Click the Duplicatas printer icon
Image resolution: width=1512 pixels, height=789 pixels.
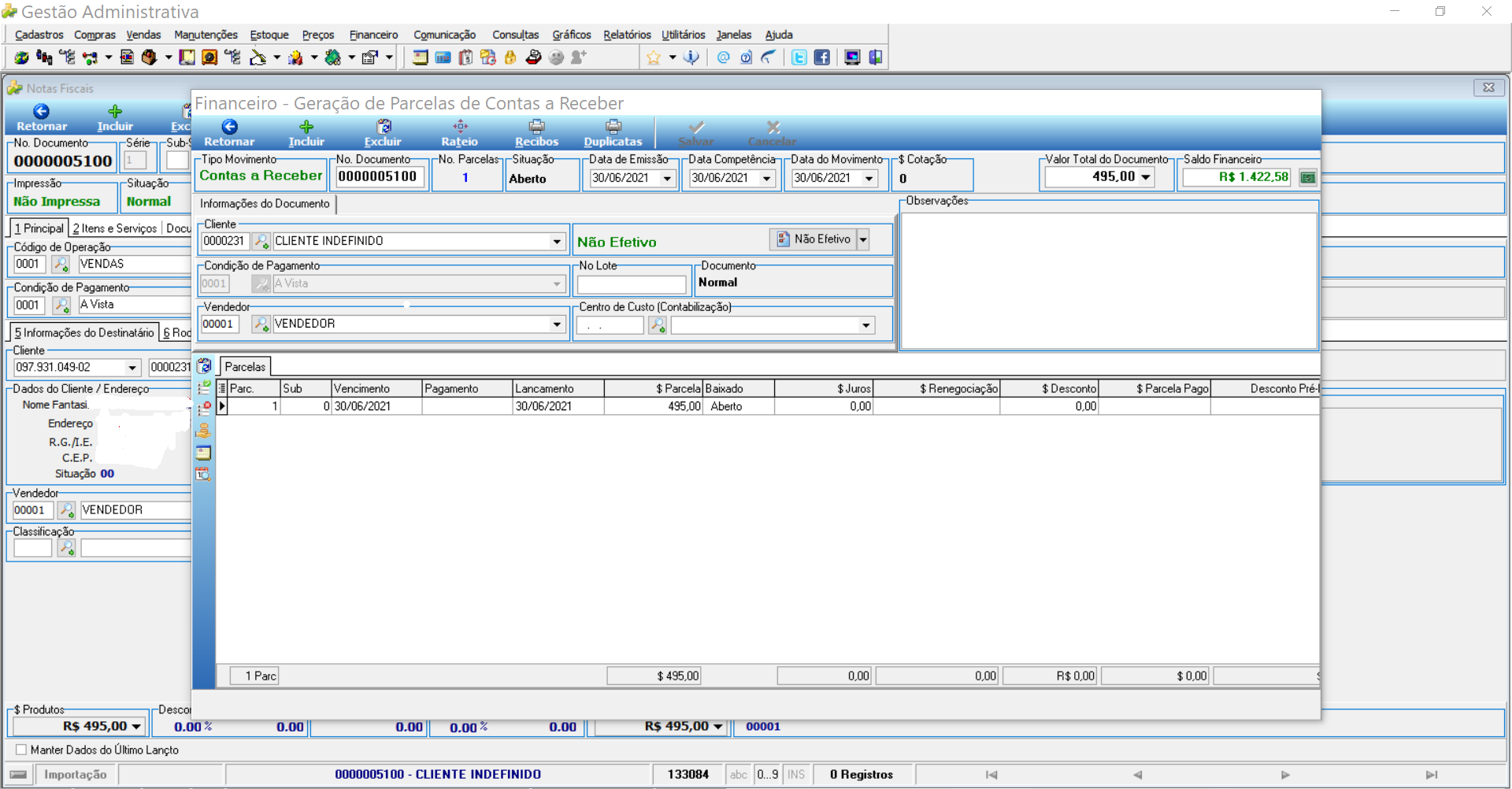(x=613, y=127)
